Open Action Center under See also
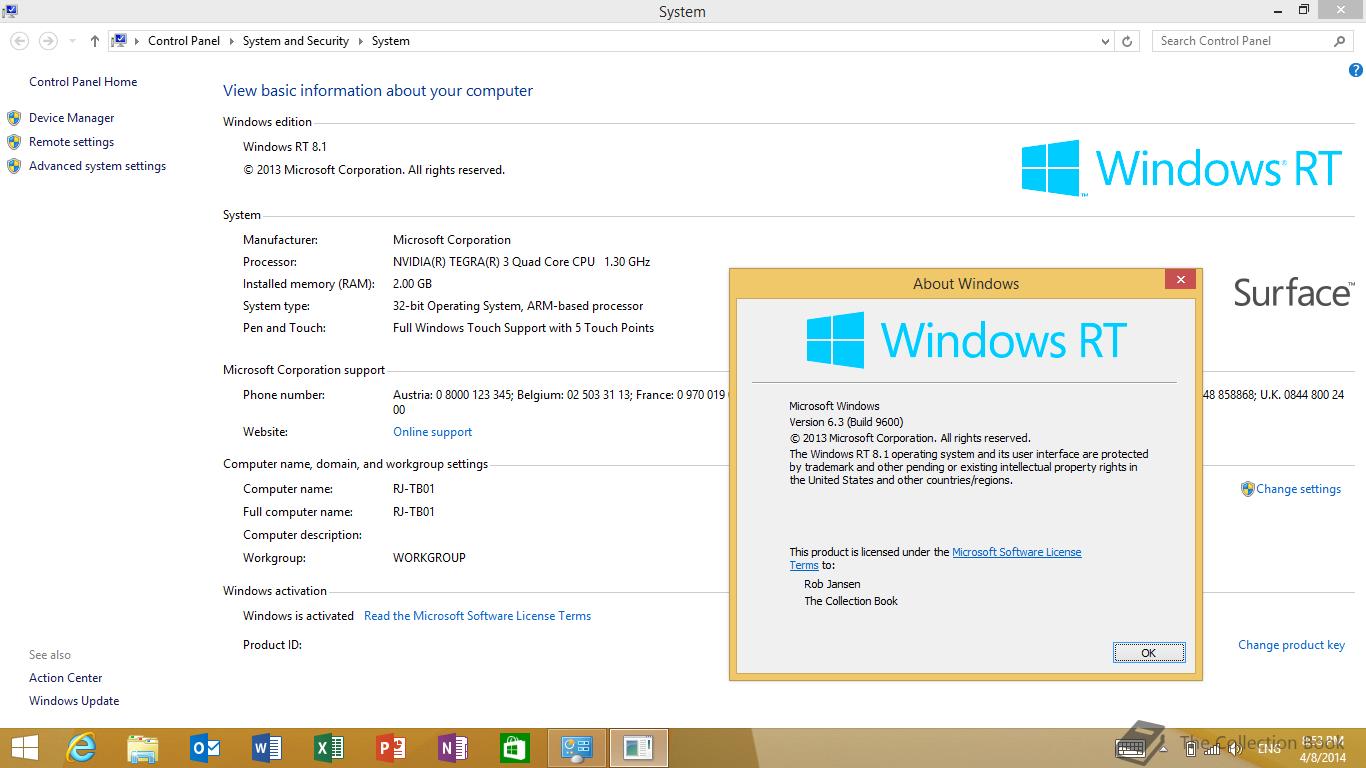 [x=65, y=678]
